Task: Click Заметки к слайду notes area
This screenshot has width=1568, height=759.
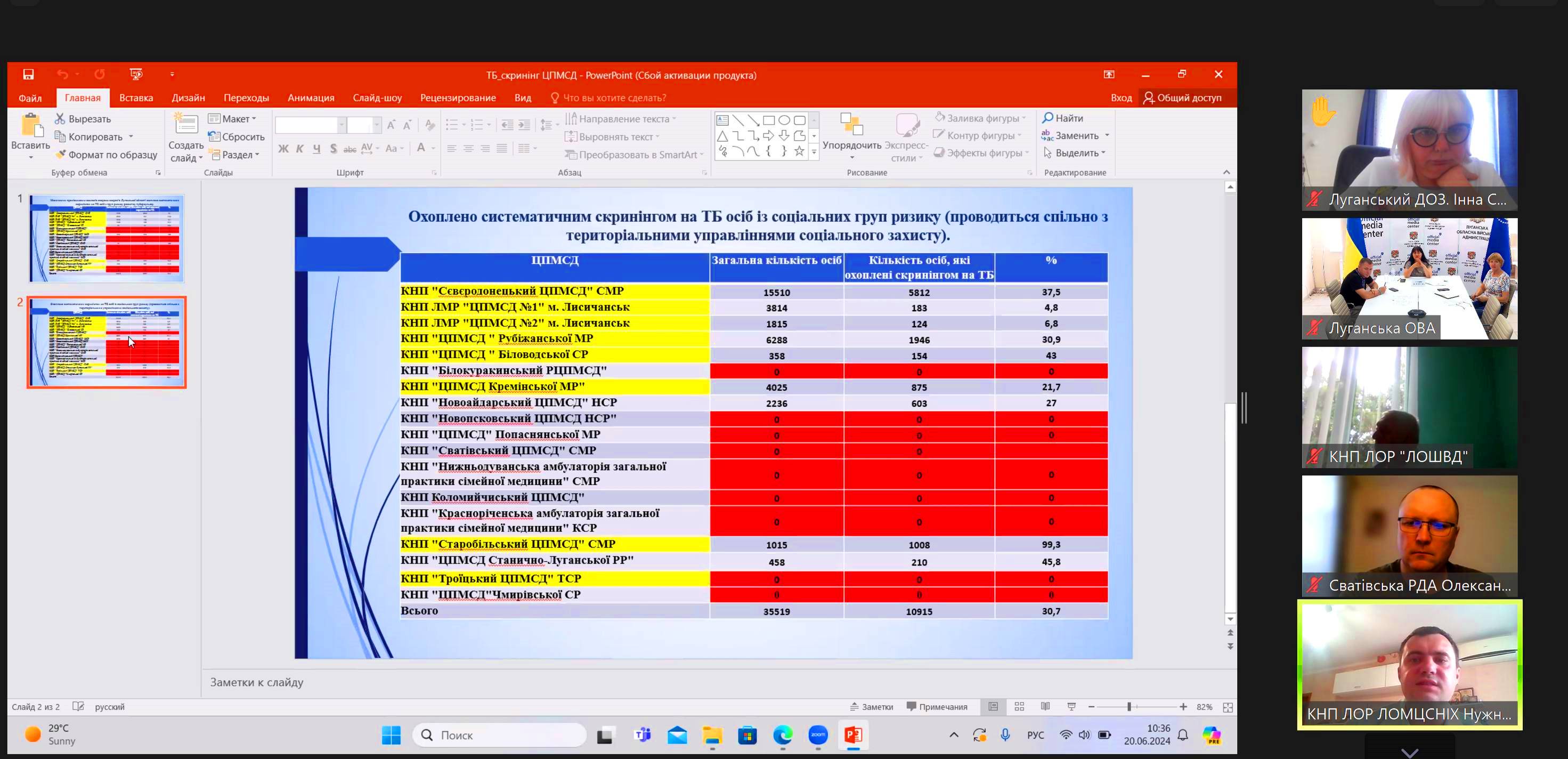Action: 718,682
